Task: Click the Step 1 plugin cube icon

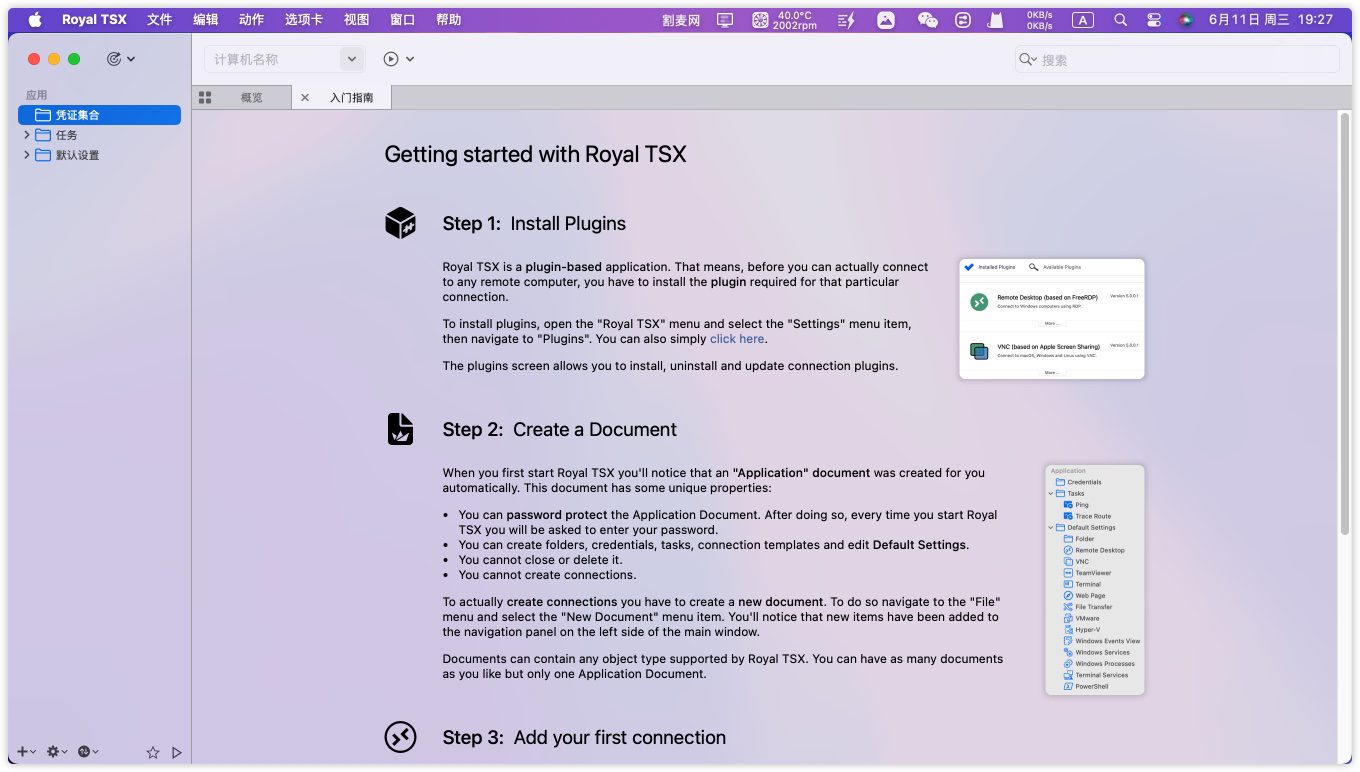Action: pyautogui.click(x=400, y=223)
